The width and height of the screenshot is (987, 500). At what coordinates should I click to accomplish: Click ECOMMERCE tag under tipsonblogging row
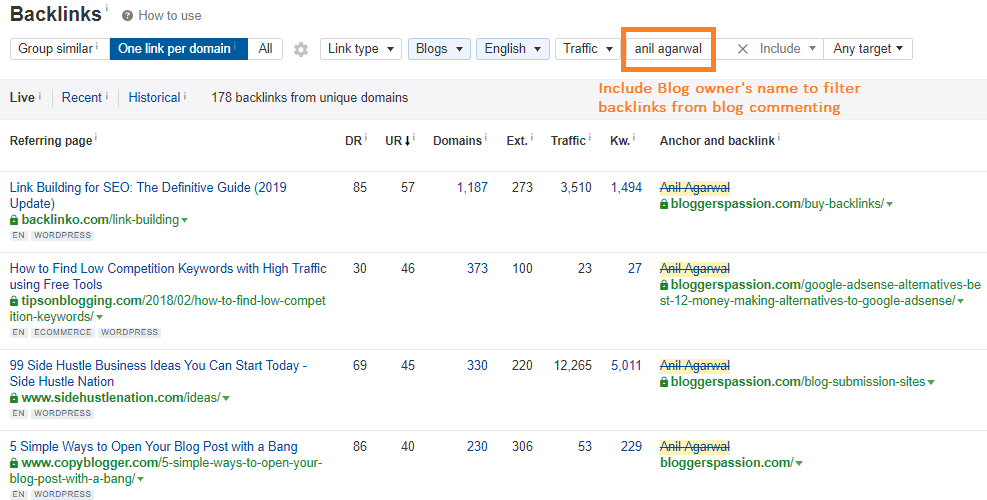coord(62,332)
